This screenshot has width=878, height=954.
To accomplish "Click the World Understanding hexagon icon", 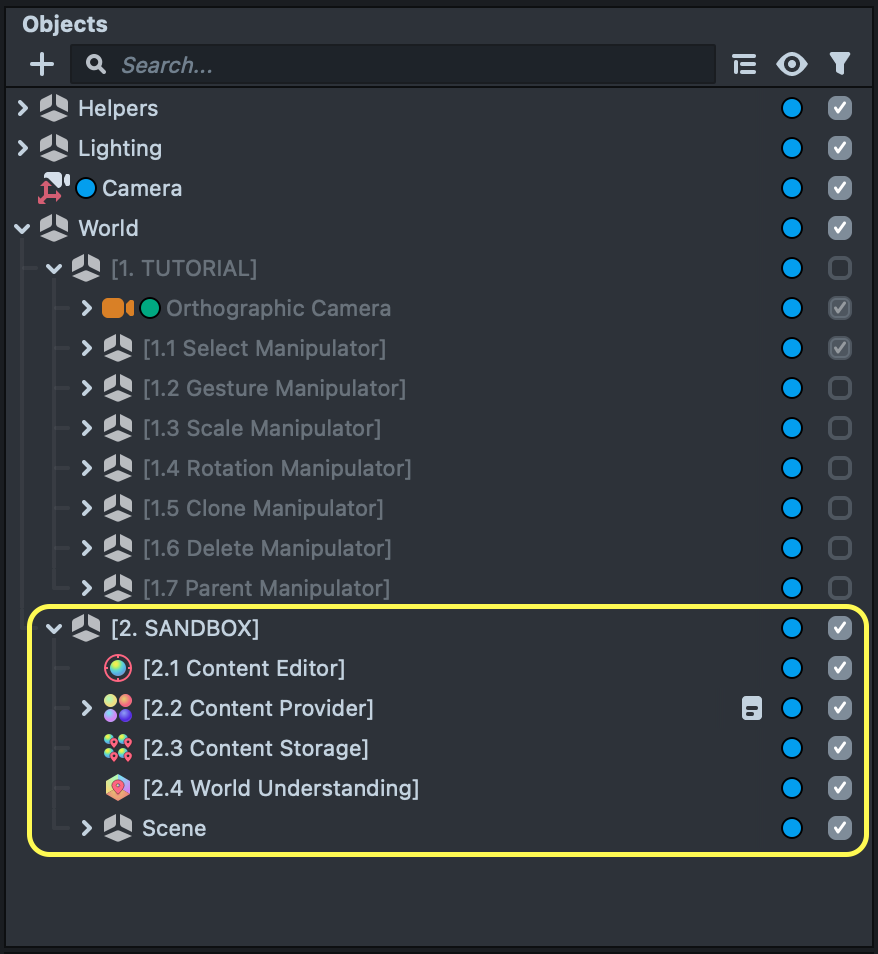I will click(118, 788).
